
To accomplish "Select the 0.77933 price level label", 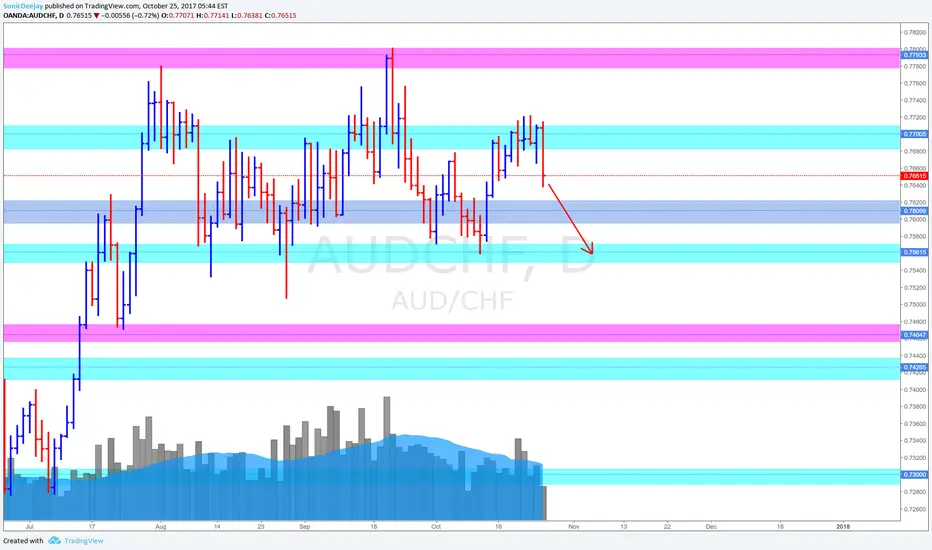I will tap(914, 55).
